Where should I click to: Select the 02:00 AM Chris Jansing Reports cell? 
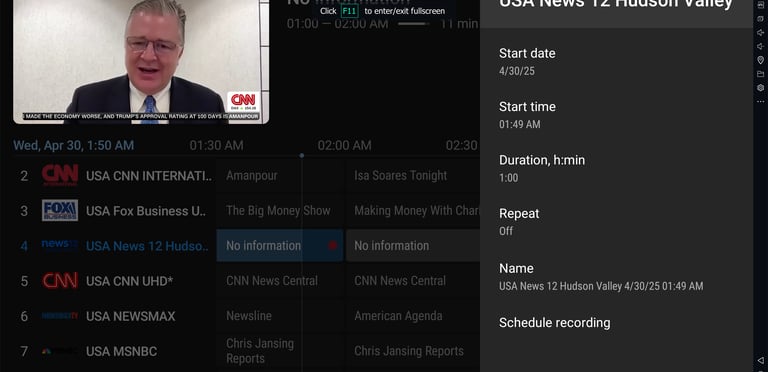click(x=413, y=351)
